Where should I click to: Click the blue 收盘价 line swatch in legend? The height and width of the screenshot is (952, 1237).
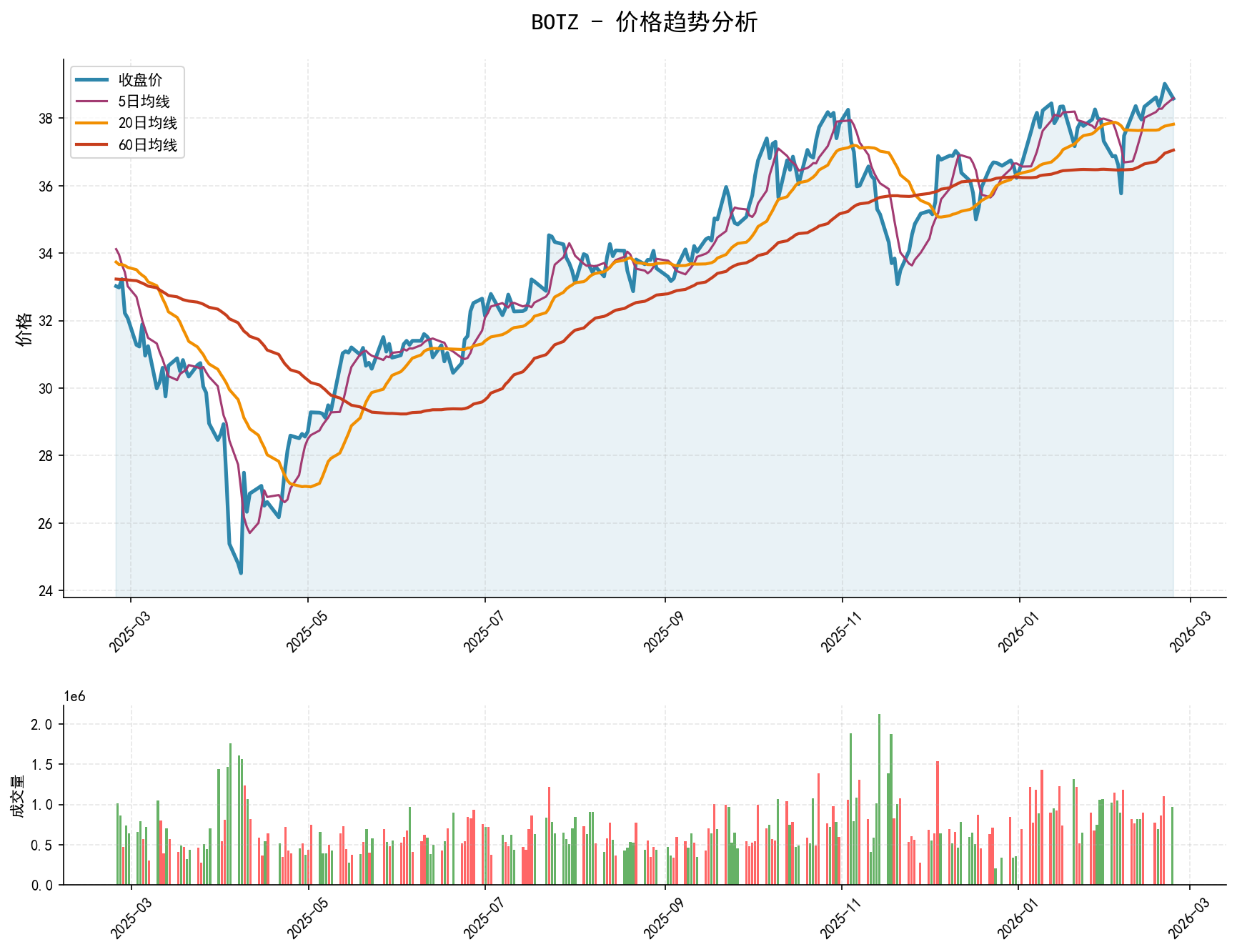click(x=93, y=80)
